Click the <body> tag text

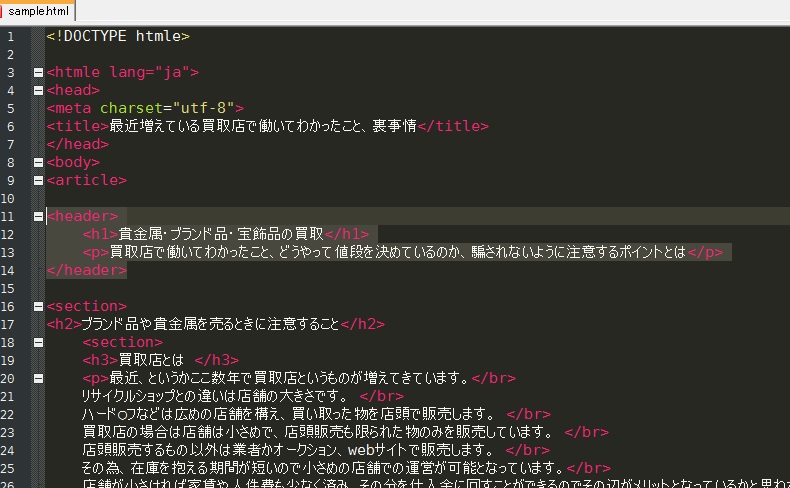point(73,162)
